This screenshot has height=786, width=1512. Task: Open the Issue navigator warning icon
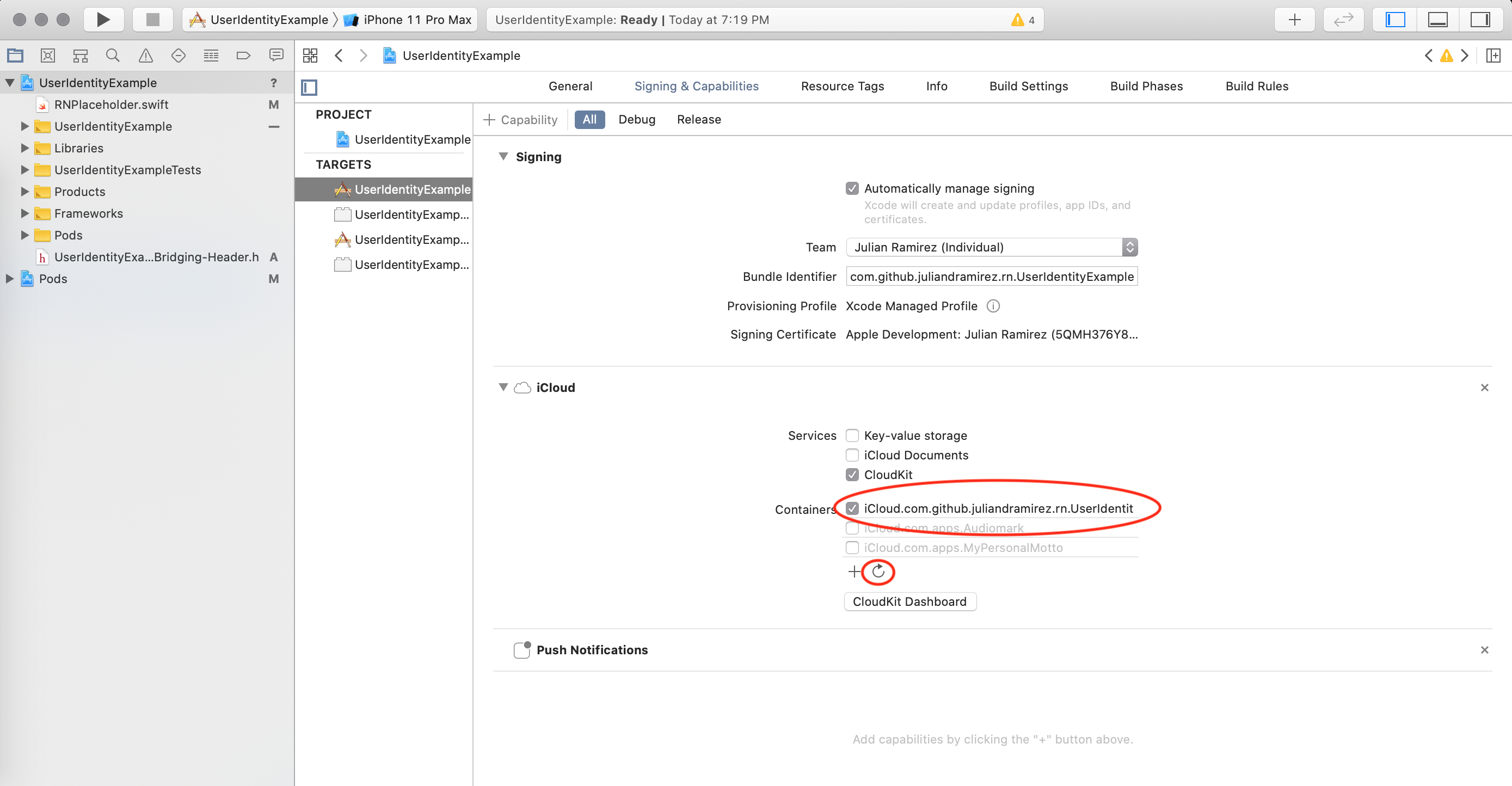coord(145,56)
